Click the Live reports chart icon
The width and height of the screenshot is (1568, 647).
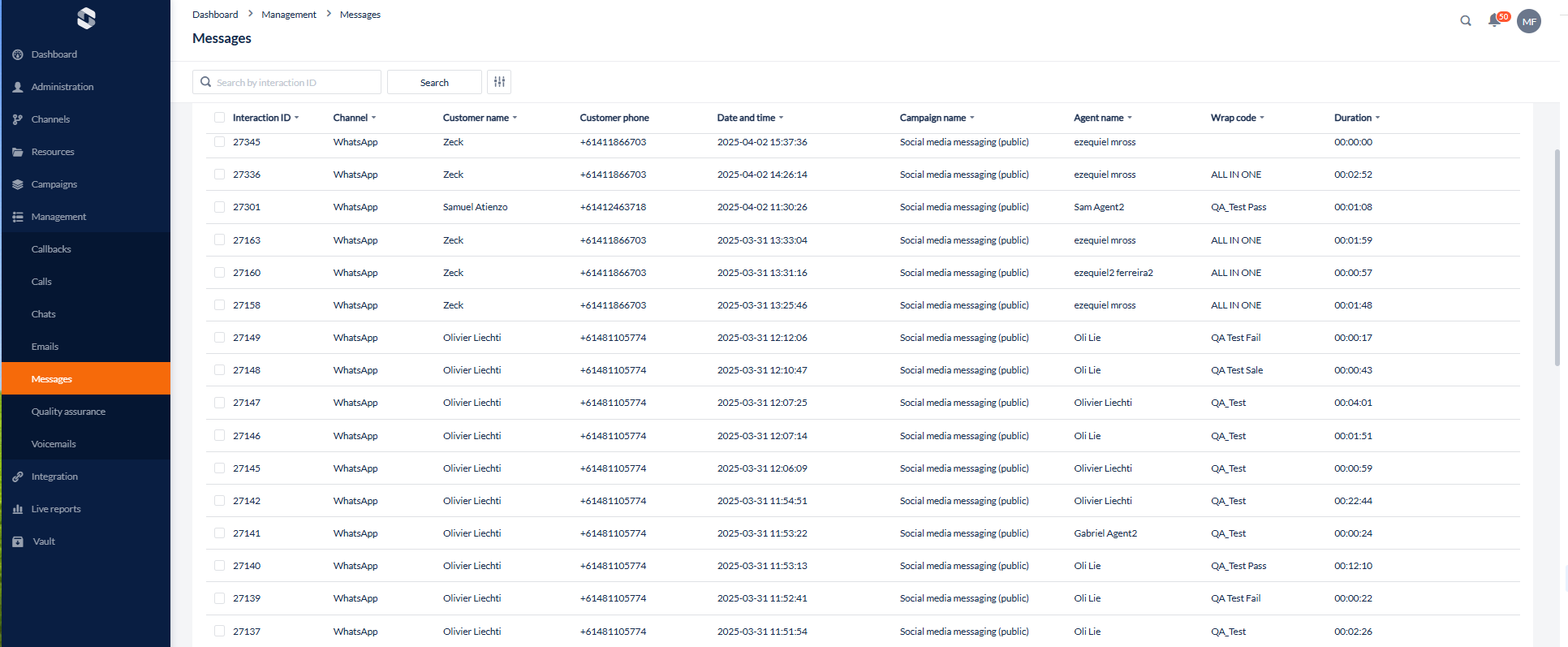coord(18,509)
